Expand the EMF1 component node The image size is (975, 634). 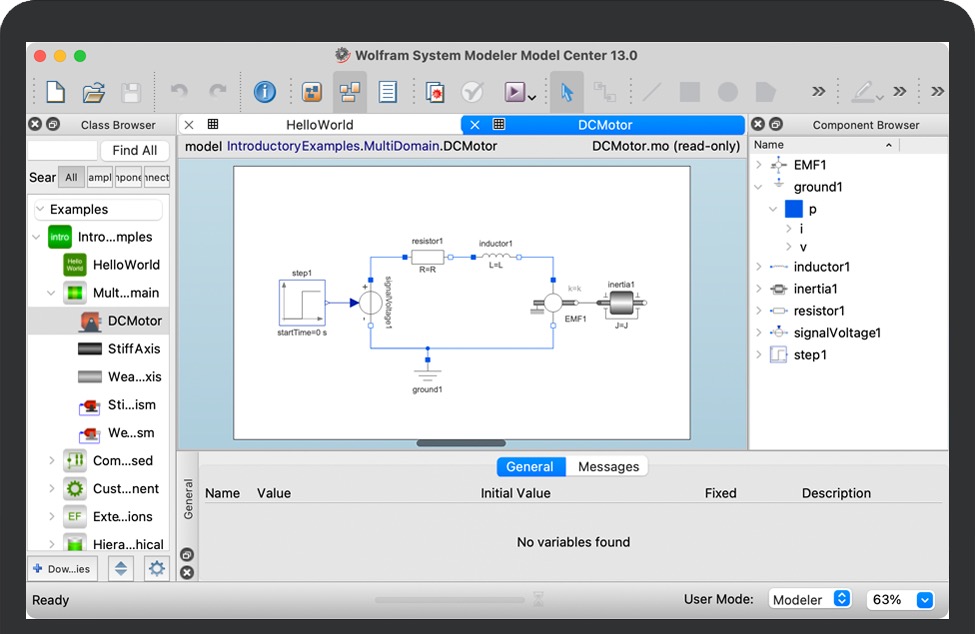click(759, 165)
